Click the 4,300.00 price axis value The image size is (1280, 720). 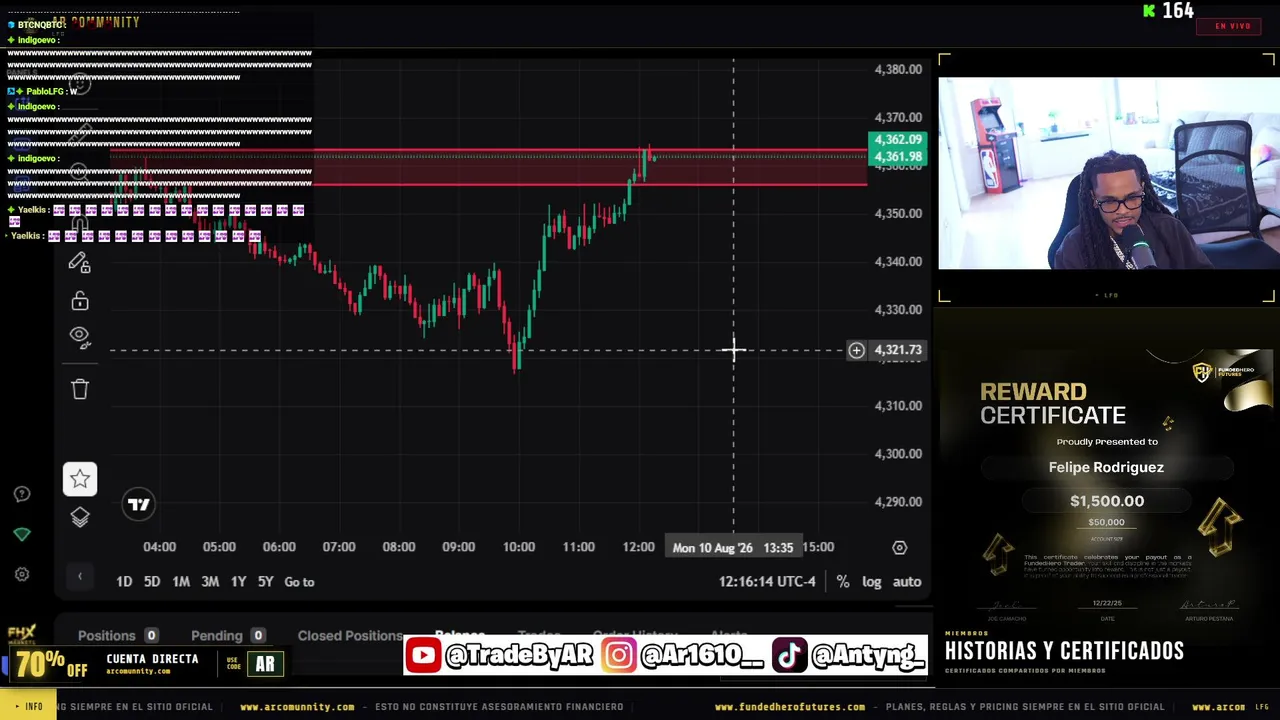point(898,453)
